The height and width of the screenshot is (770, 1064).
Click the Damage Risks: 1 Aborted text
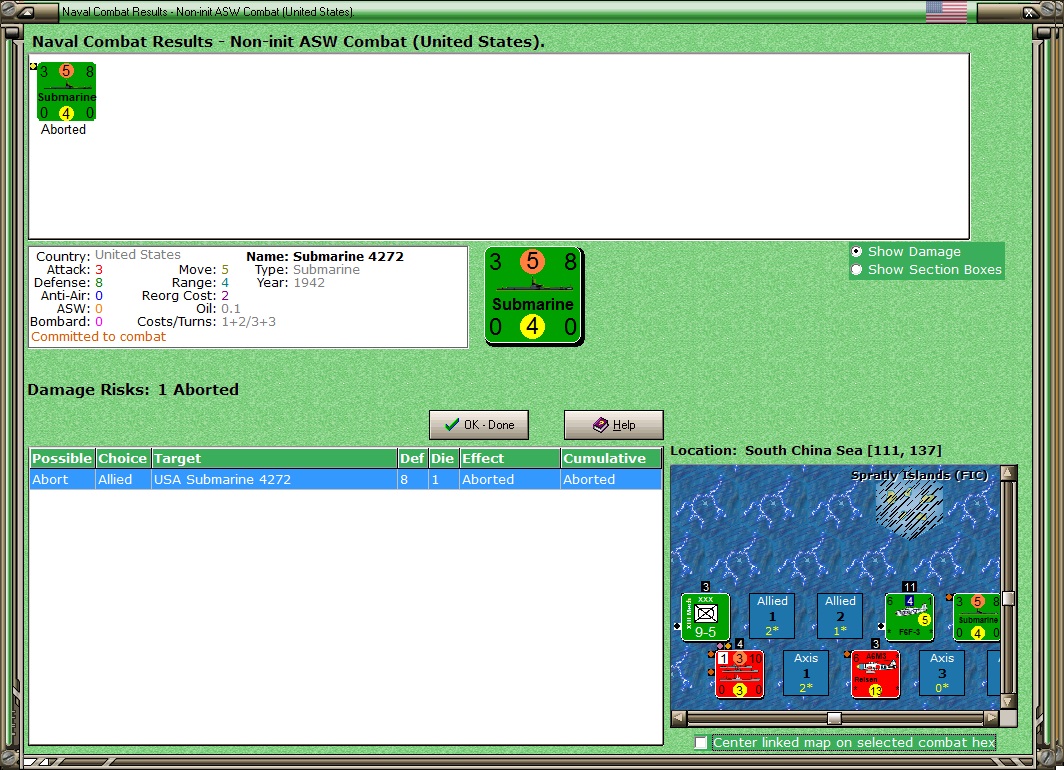(133, 390)
